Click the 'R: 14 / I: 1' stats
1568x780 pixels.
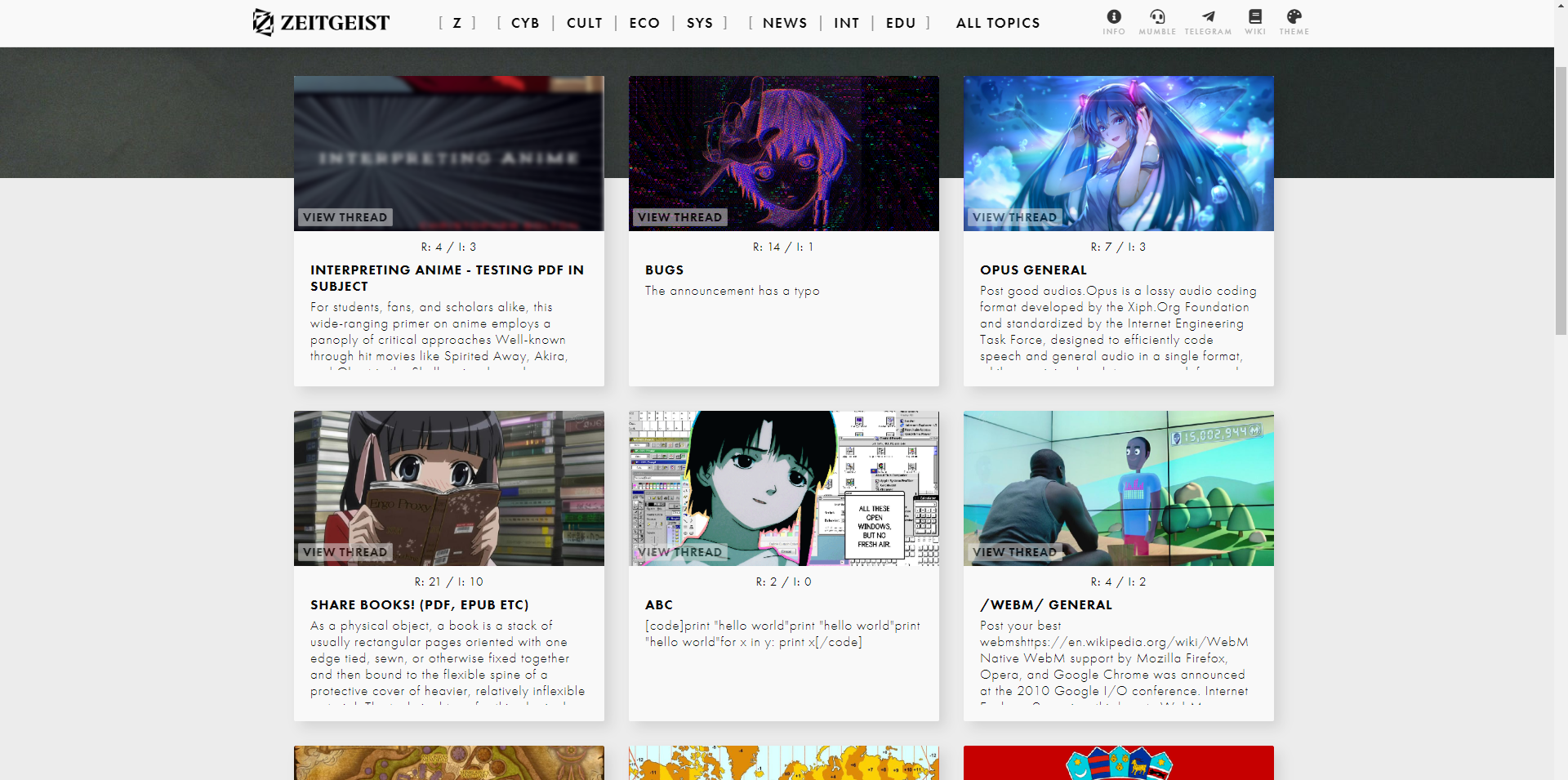pos(783,247)
